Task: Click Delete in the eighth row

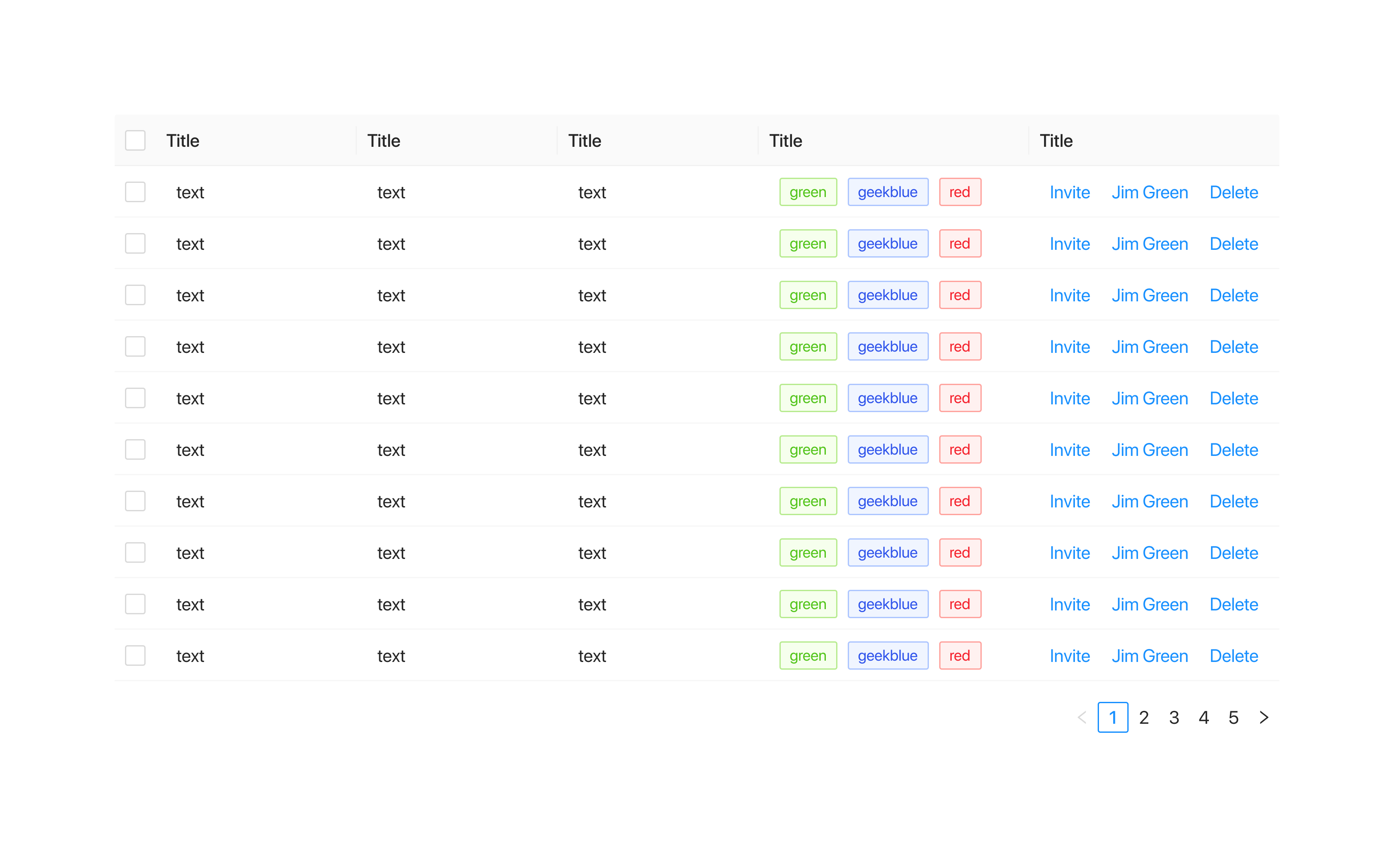Action: pyautogui.click(x=1234, y=553)
